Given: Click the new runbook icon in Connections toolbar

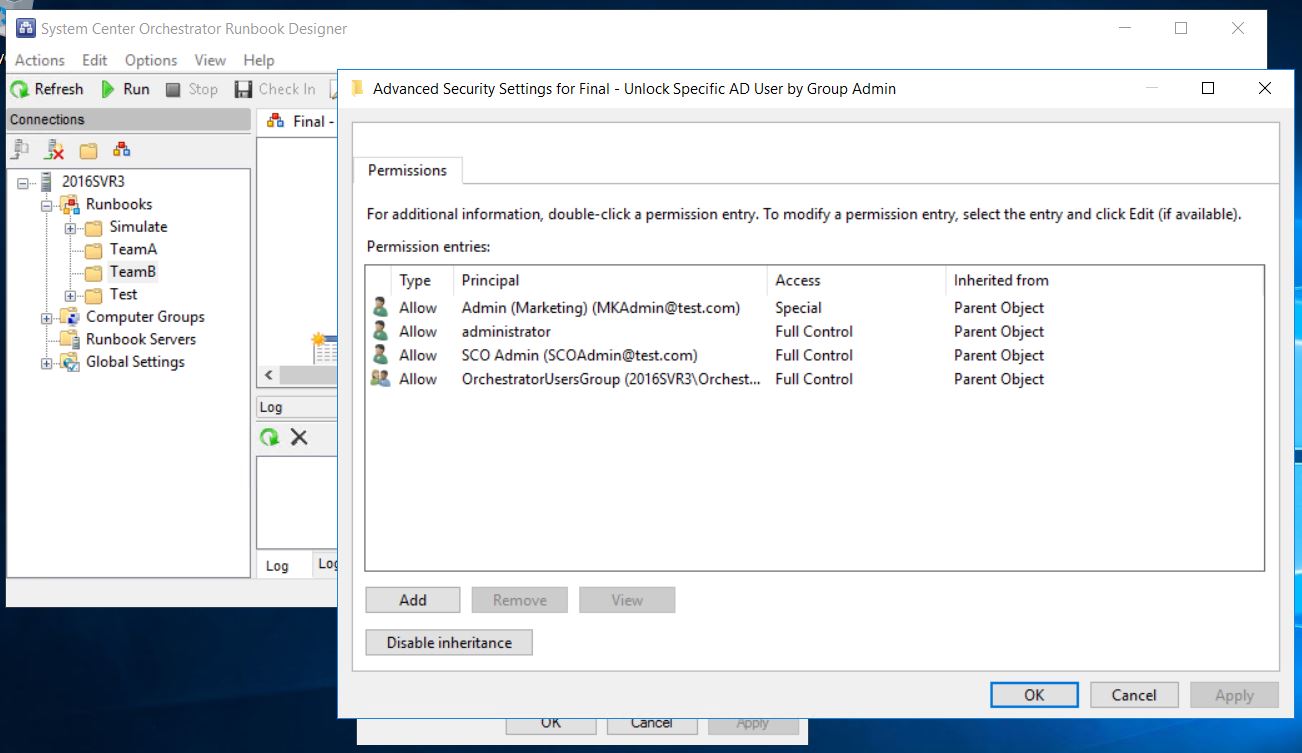Looking at the screenshot, I should (122, 150).
